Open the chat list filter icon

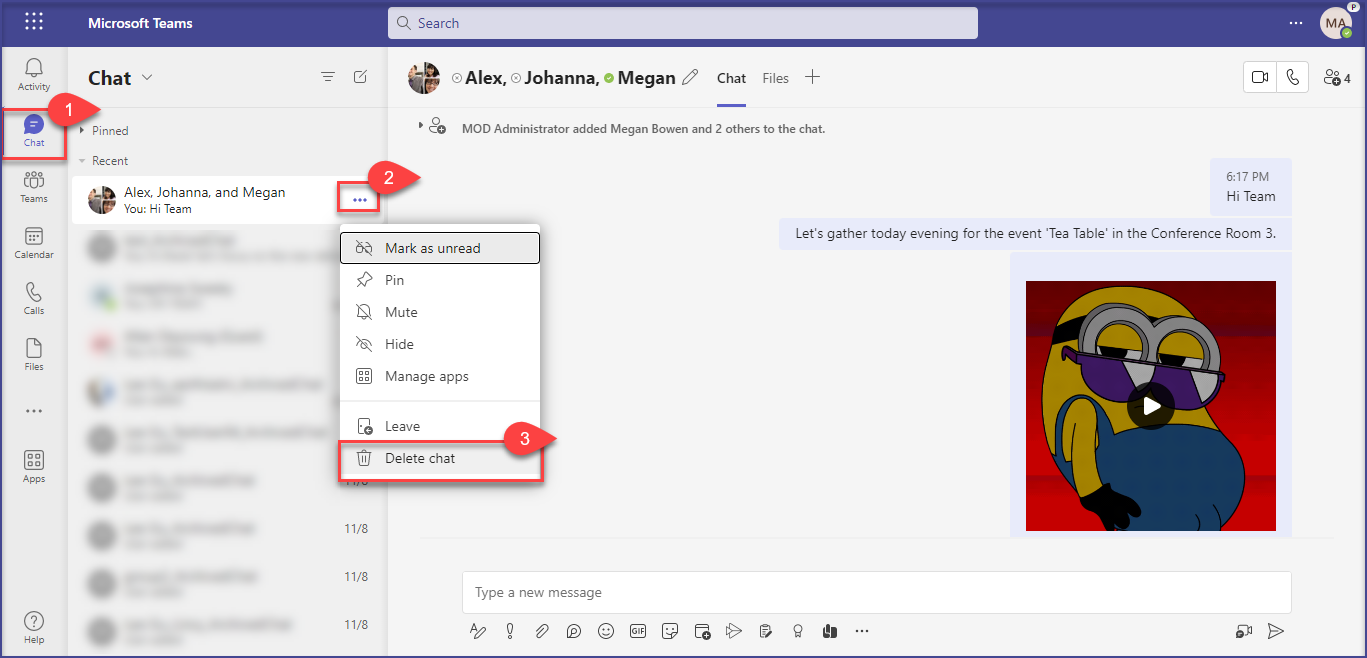pos(328,77)
